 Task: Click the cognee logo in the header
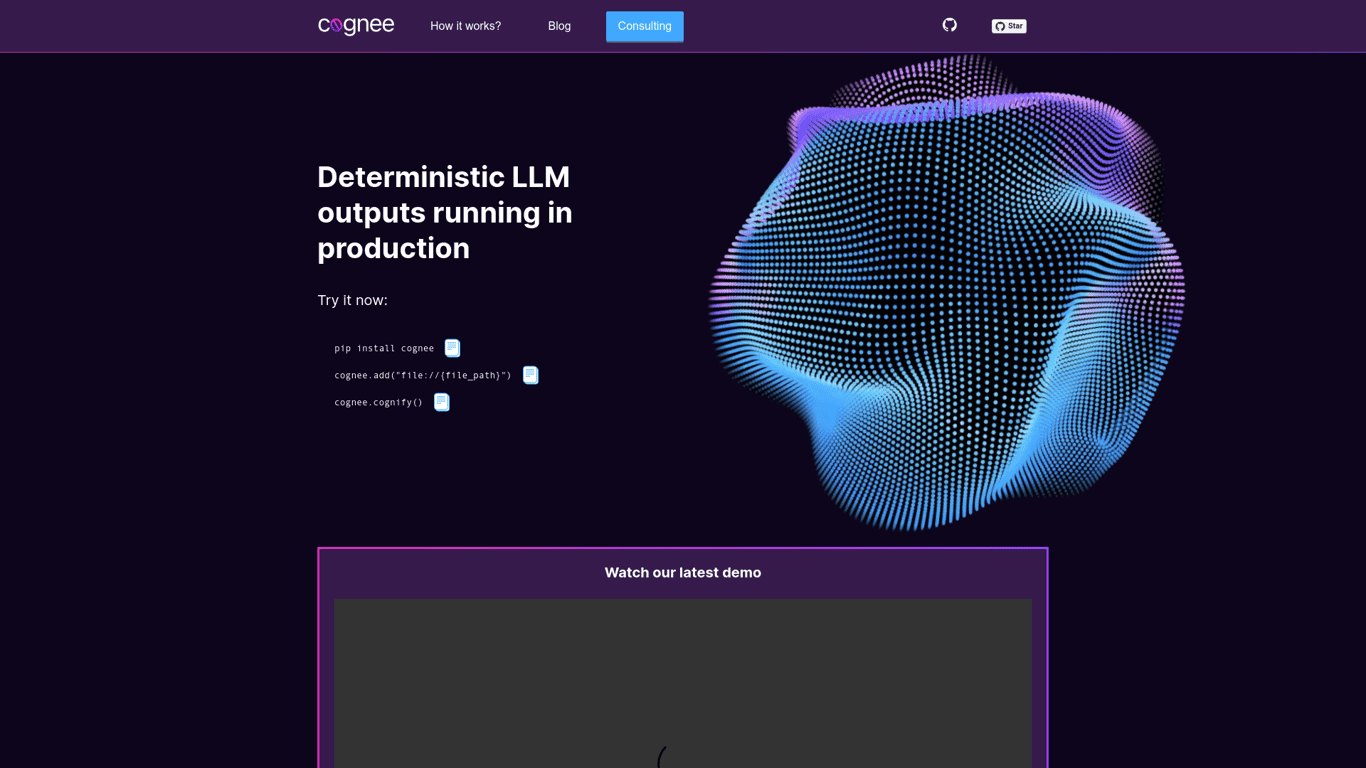pyautogui.click(x=356, y=26)
